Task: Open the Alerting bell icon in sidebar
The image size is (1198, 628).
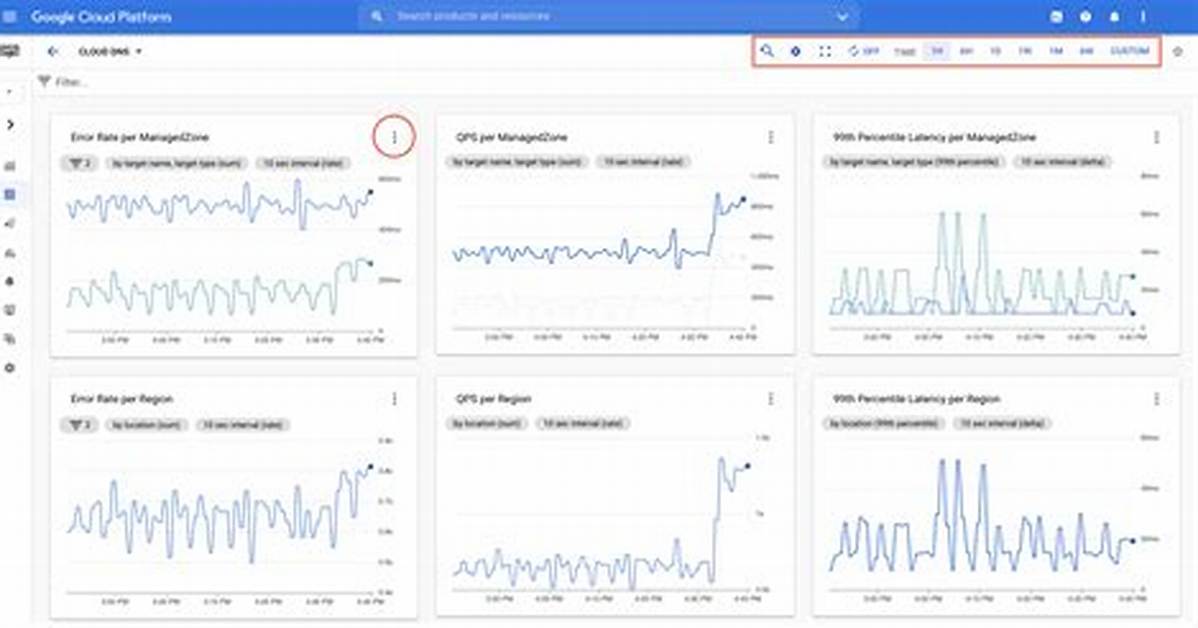Action: pyautogui.click(x=10, y=281)
